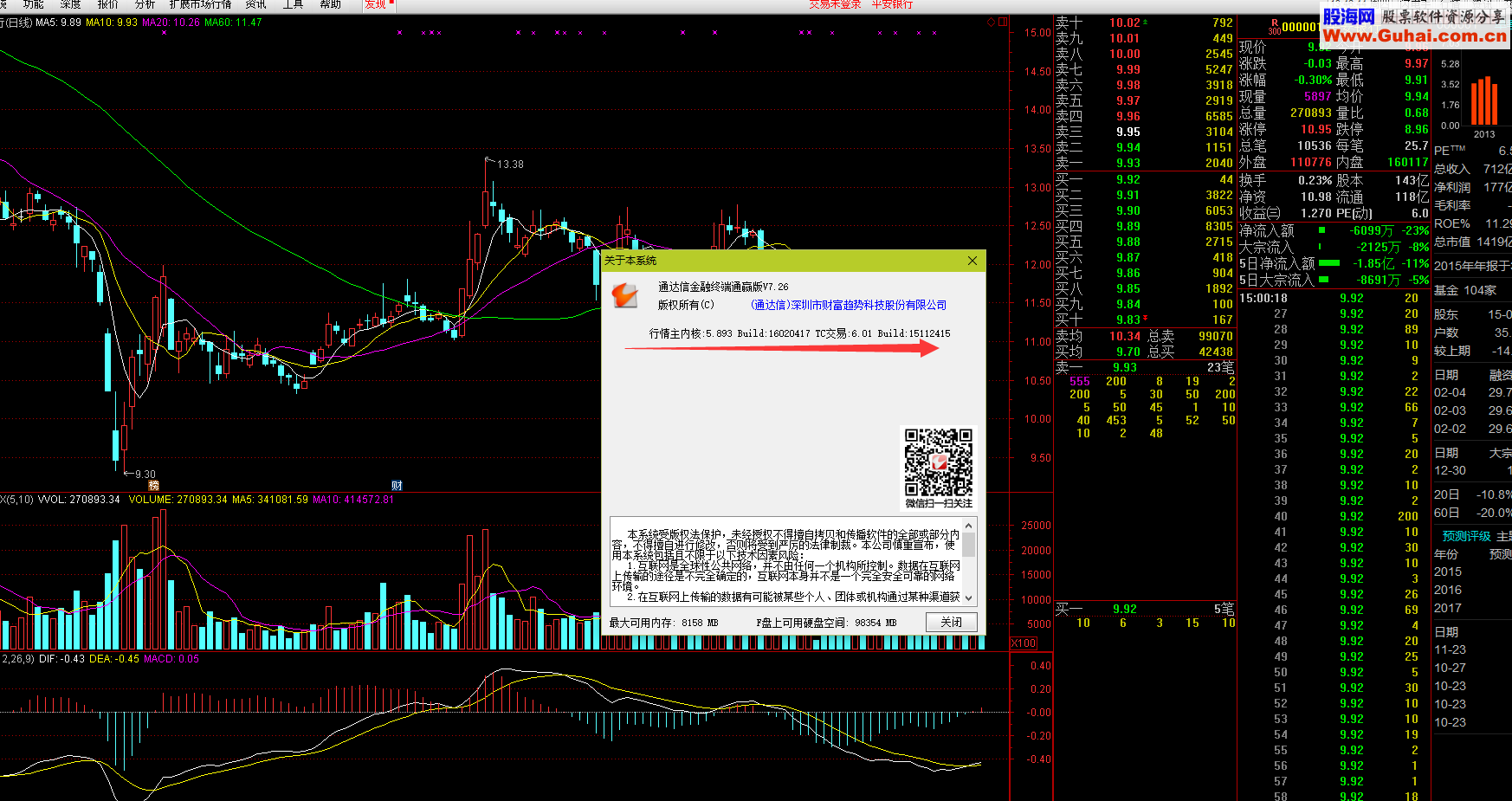The image size is (1512, 801).
Task: Click the DIF: -0.43 indicator label
Action: pos(62,659)
